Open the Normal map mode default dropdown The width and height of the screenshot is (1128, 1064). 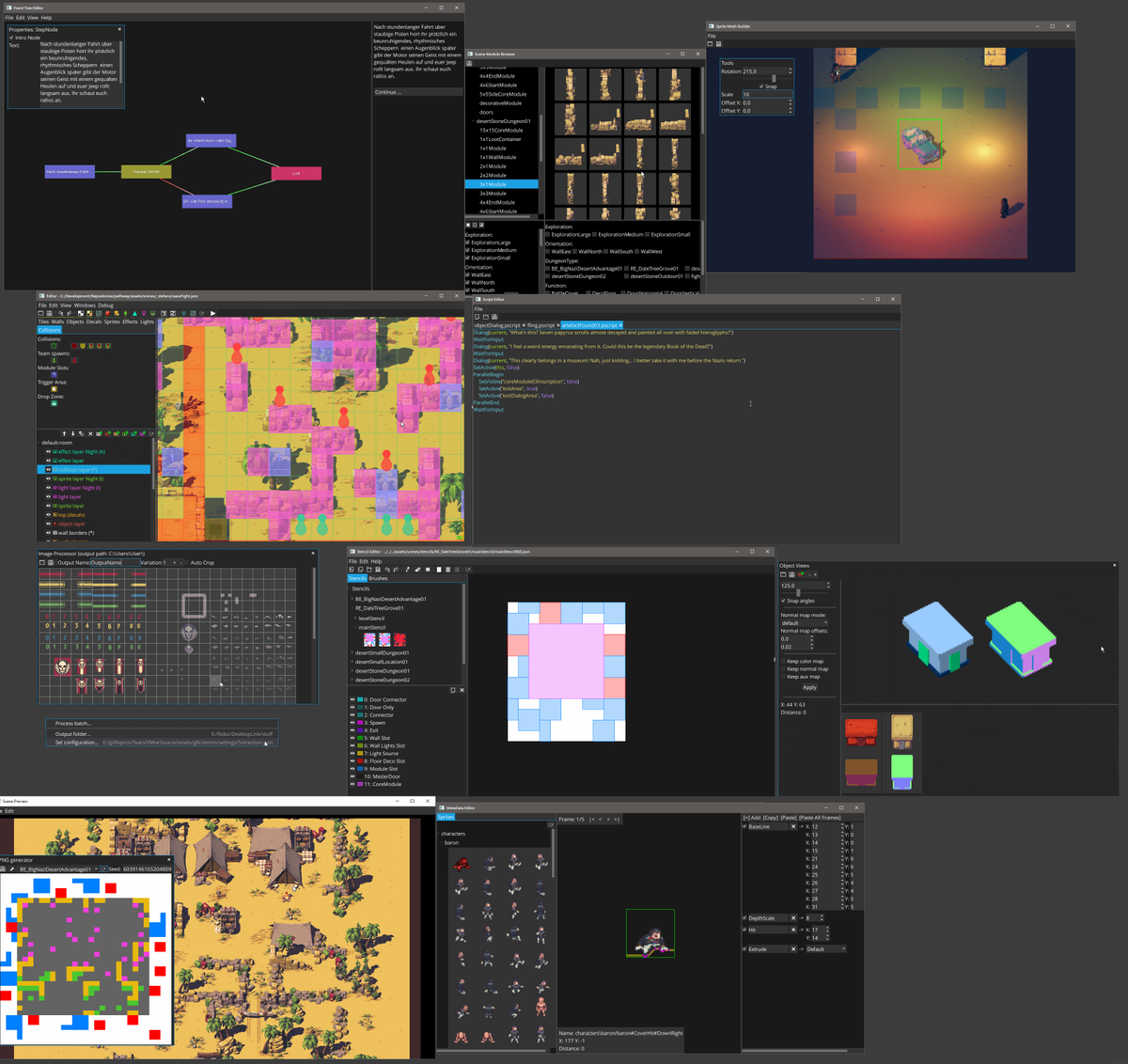(x=805, y=622)
